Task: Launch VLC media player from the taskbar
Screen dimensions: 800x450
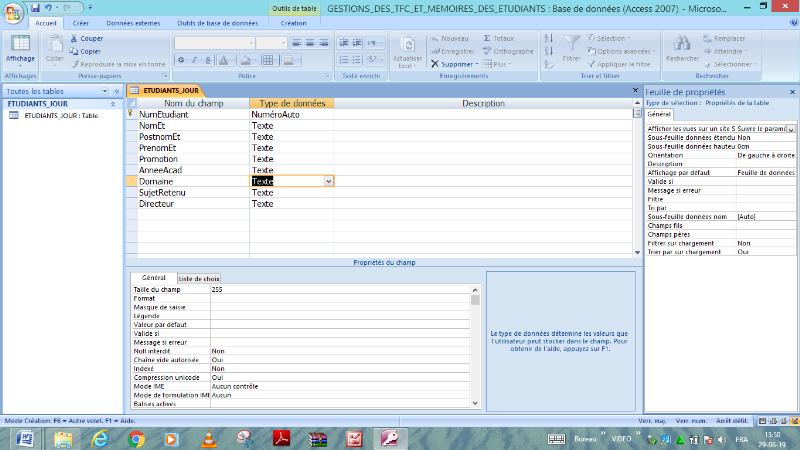Action: tap(208, 438)
